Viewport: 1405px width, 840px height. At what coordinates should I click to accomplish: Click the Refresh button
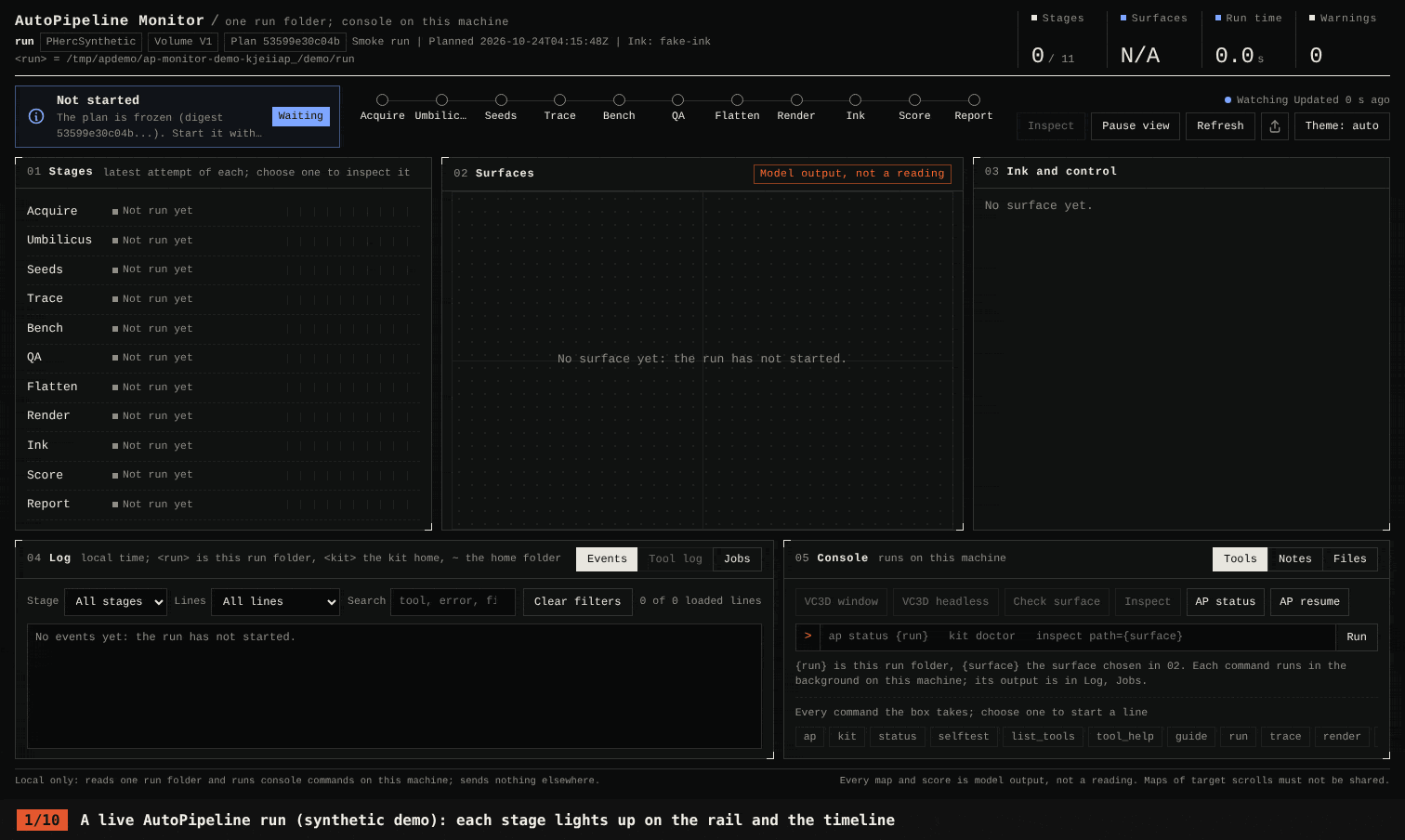coord(1220,126)
